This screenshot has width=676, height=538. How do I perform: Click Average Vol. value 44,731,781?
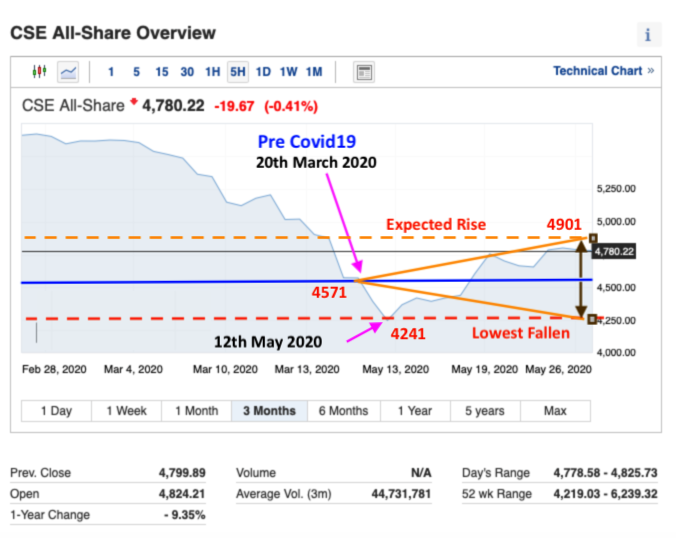tap(401, 494)
